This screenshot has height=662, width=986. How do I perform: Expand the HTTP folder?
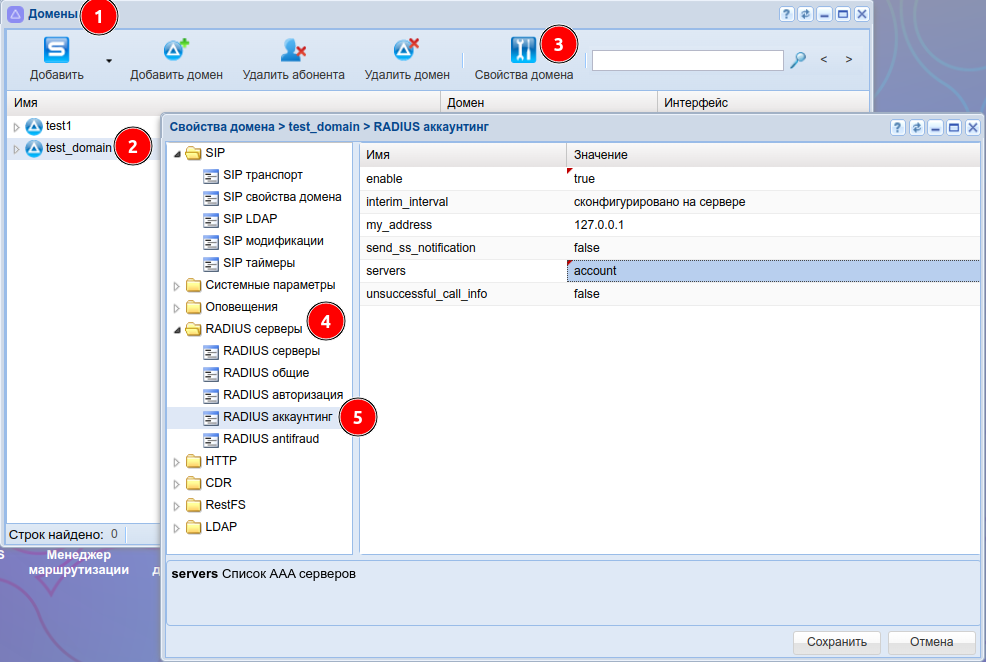click(177, 462)
